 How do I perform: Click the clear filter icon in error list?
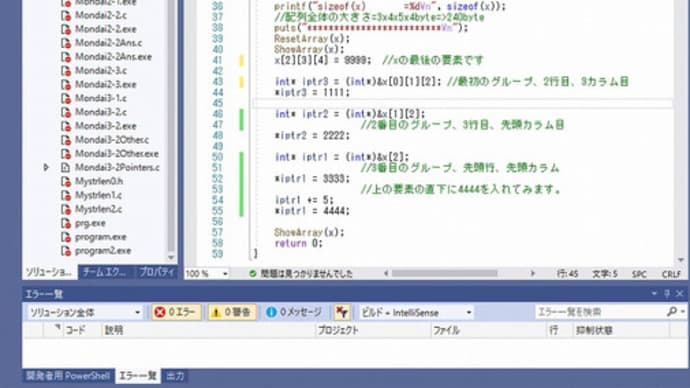[342, 312]
